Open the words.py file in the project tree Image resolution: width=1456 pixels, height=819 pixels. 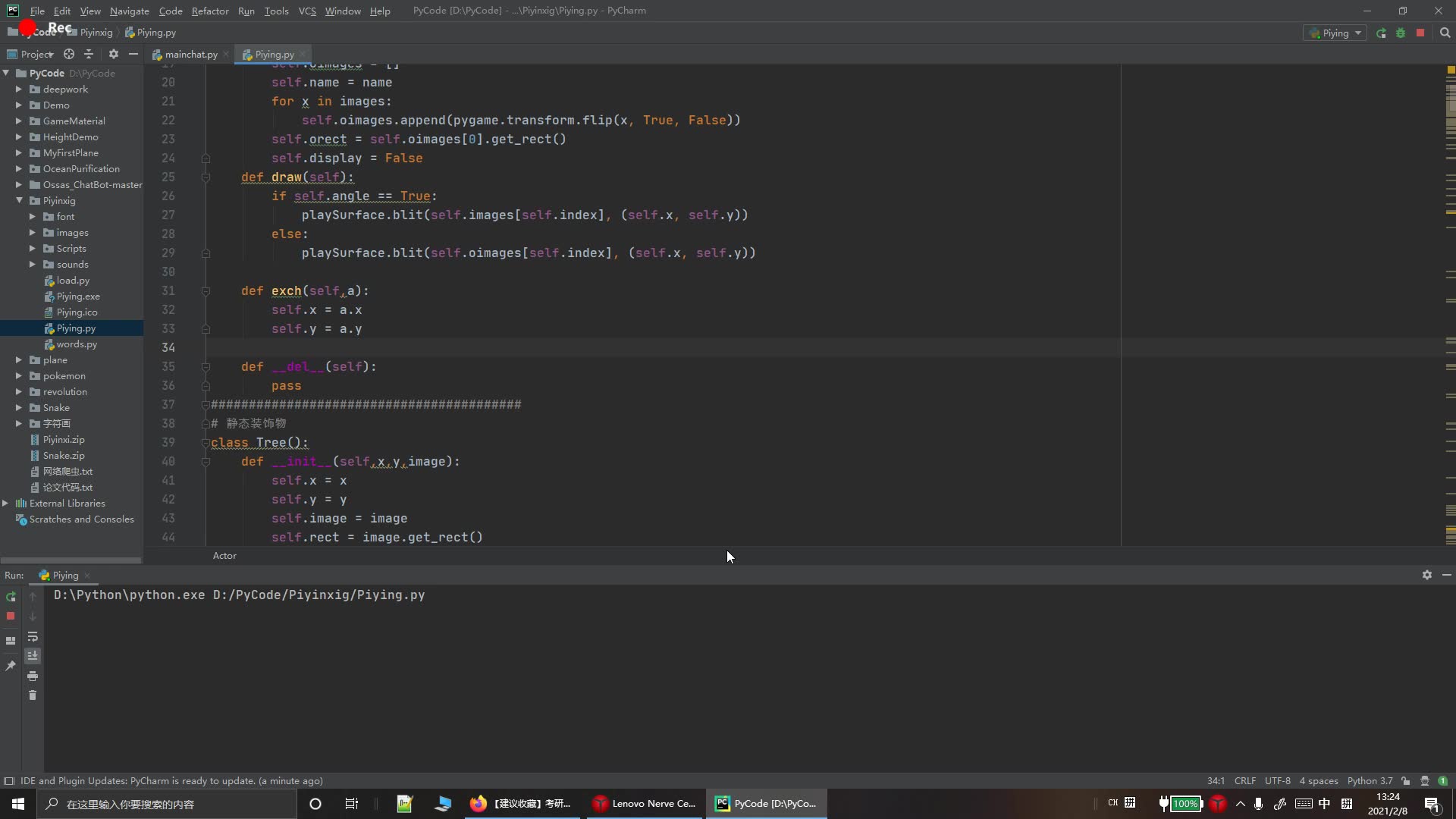(77, 344)
